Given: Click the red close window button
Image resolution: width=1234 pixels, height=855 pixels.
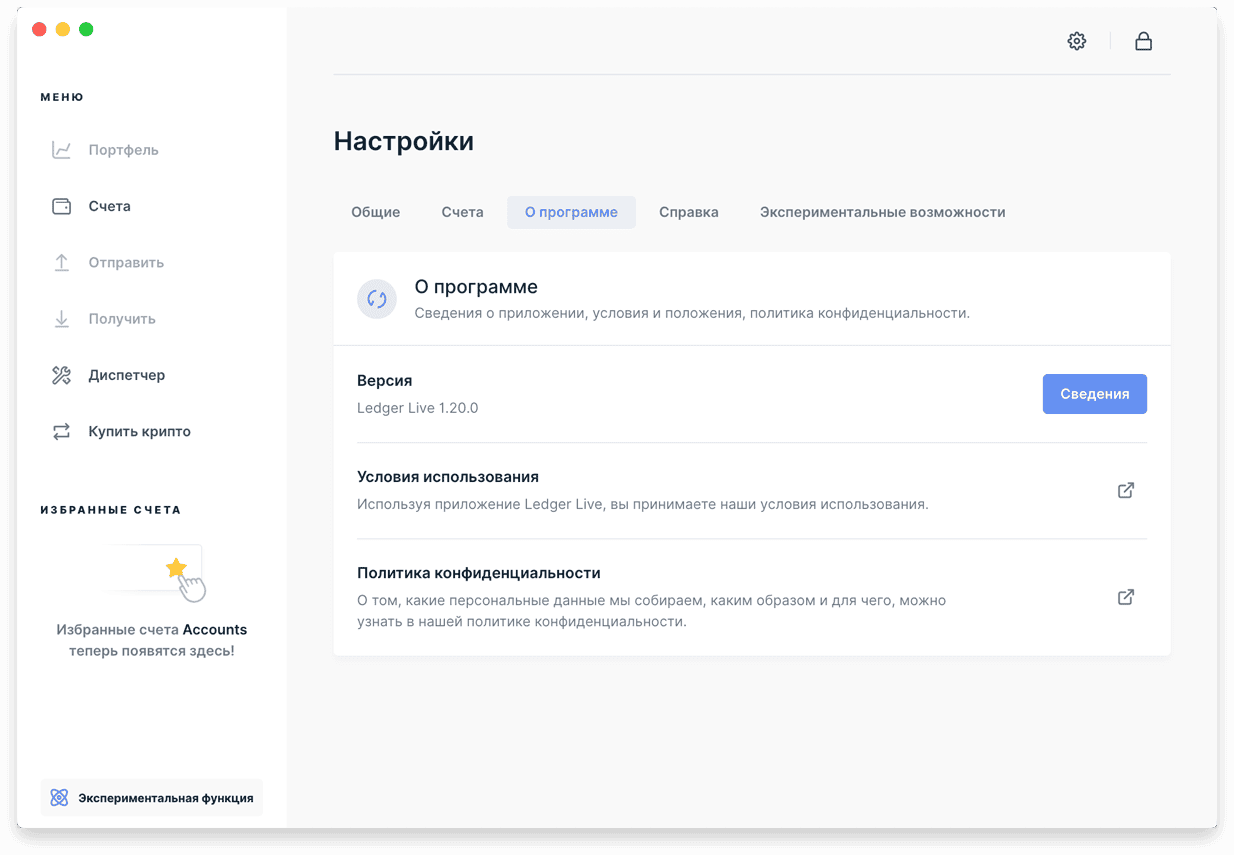Looking at the screenshot, I should [40, 29].
